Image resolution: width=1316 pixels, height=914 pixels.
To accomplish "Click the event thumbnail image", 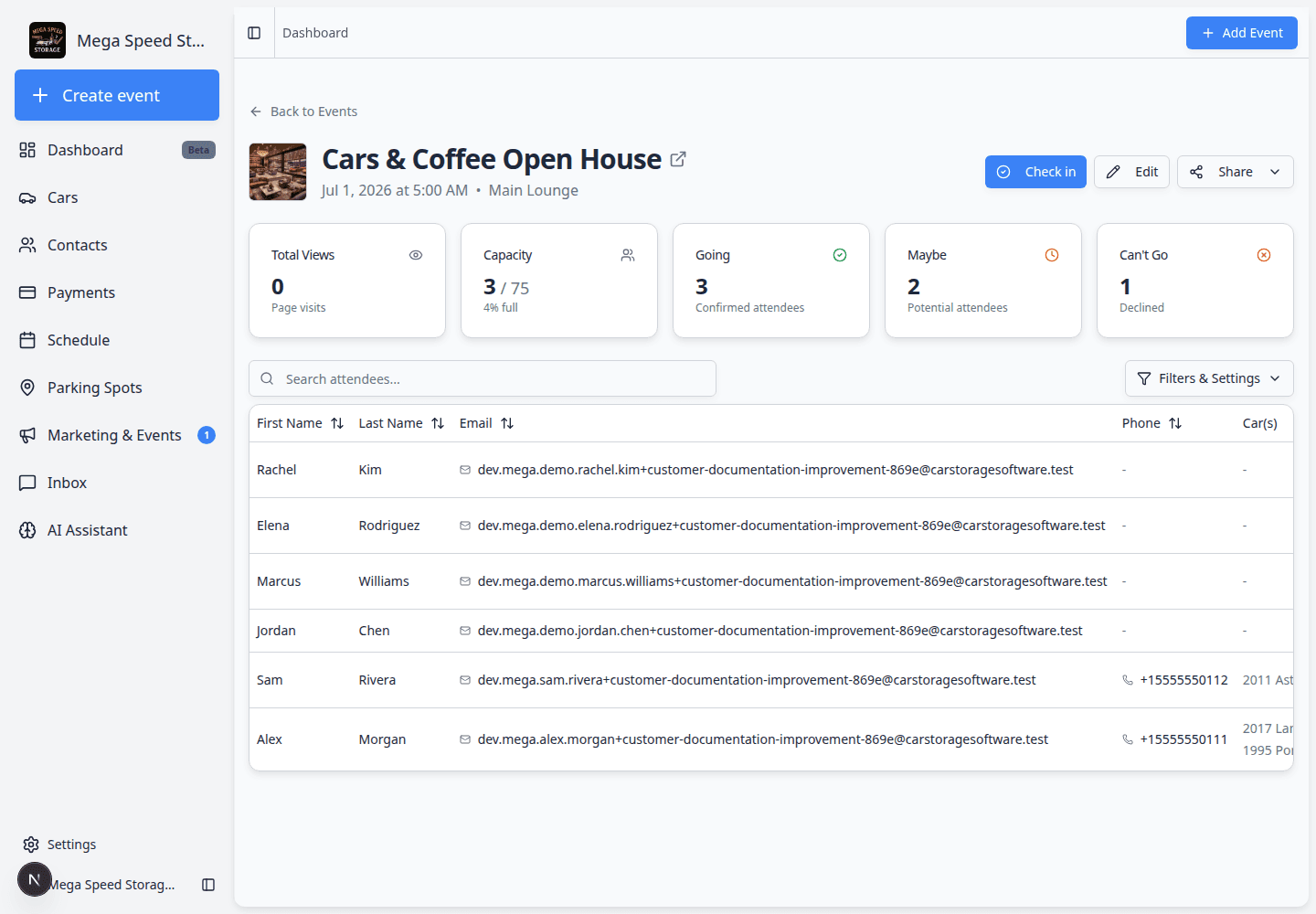I will pos(278,172).
